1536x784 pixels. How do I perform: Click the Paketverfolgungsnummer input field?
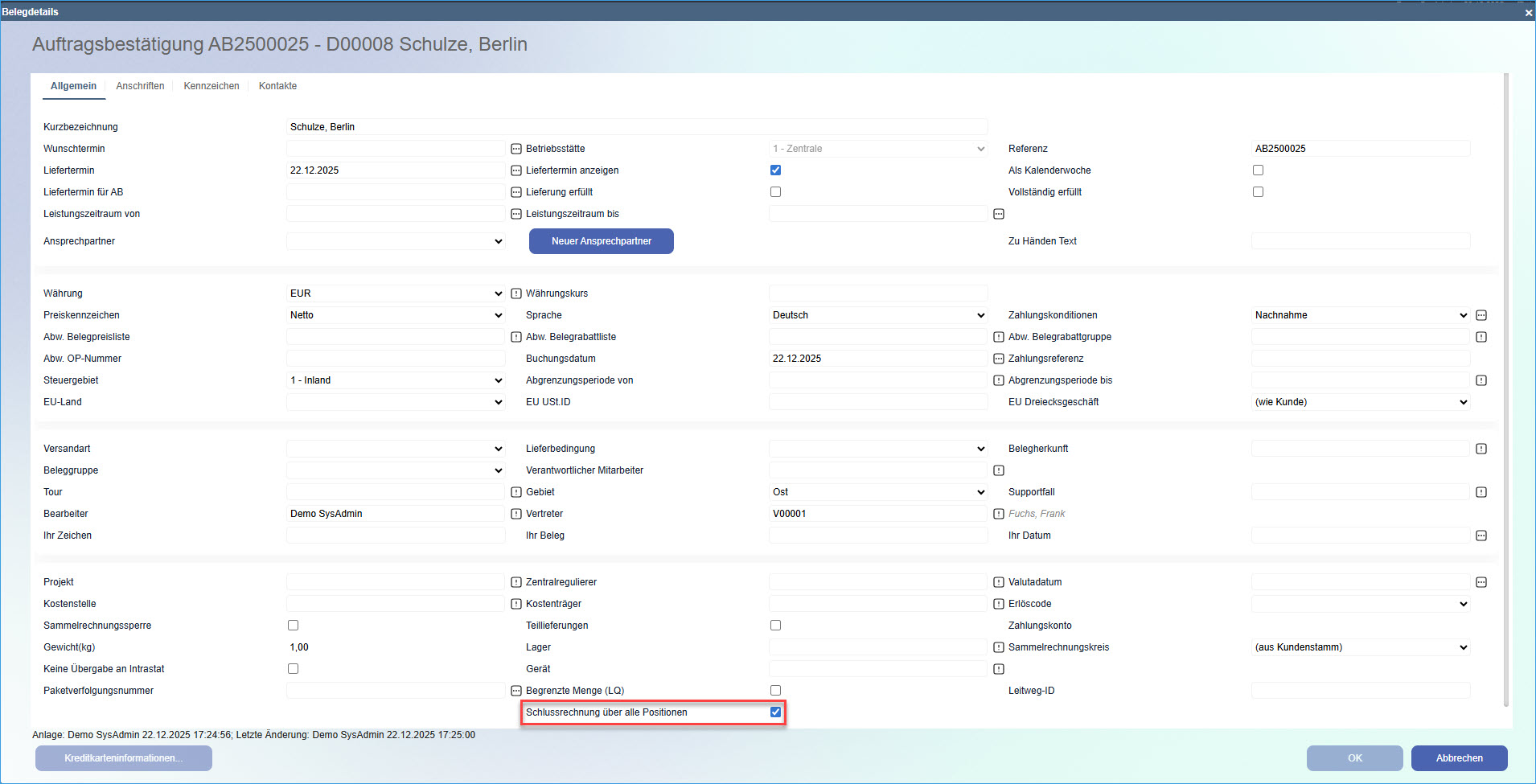[x=396, y=690]
